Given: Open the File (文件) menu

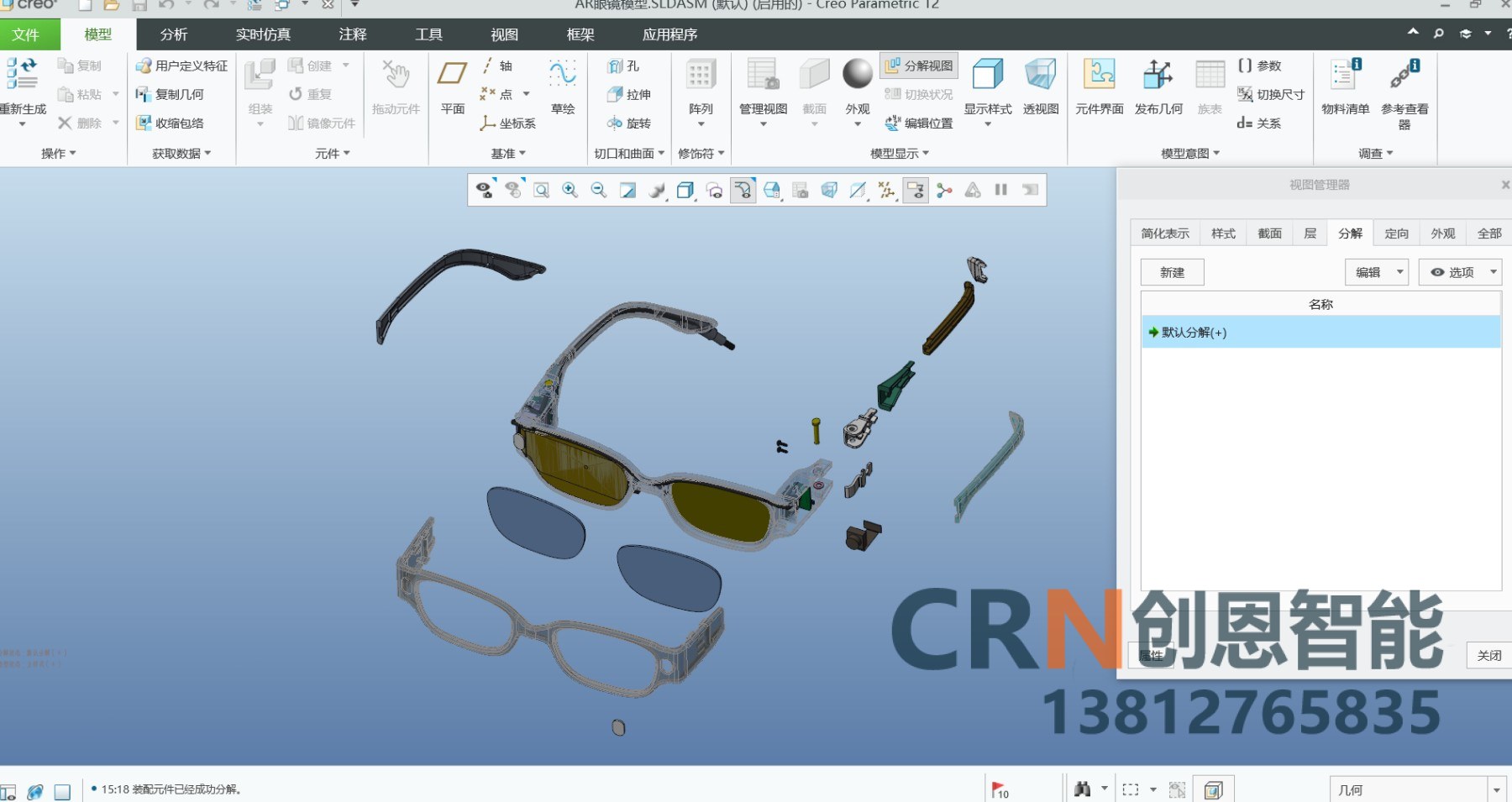Looking at the screenshot, I should pos(29,34).
